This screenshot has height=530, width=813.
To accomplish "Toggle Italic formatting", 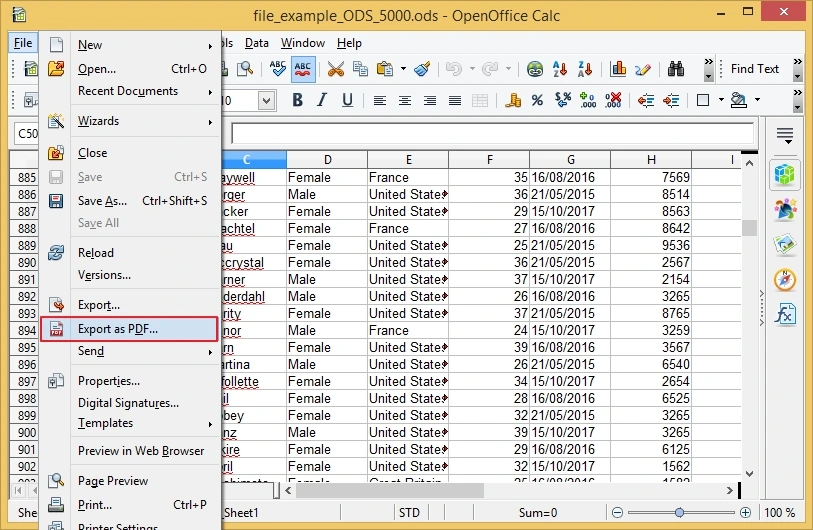I will coord(322,100).
